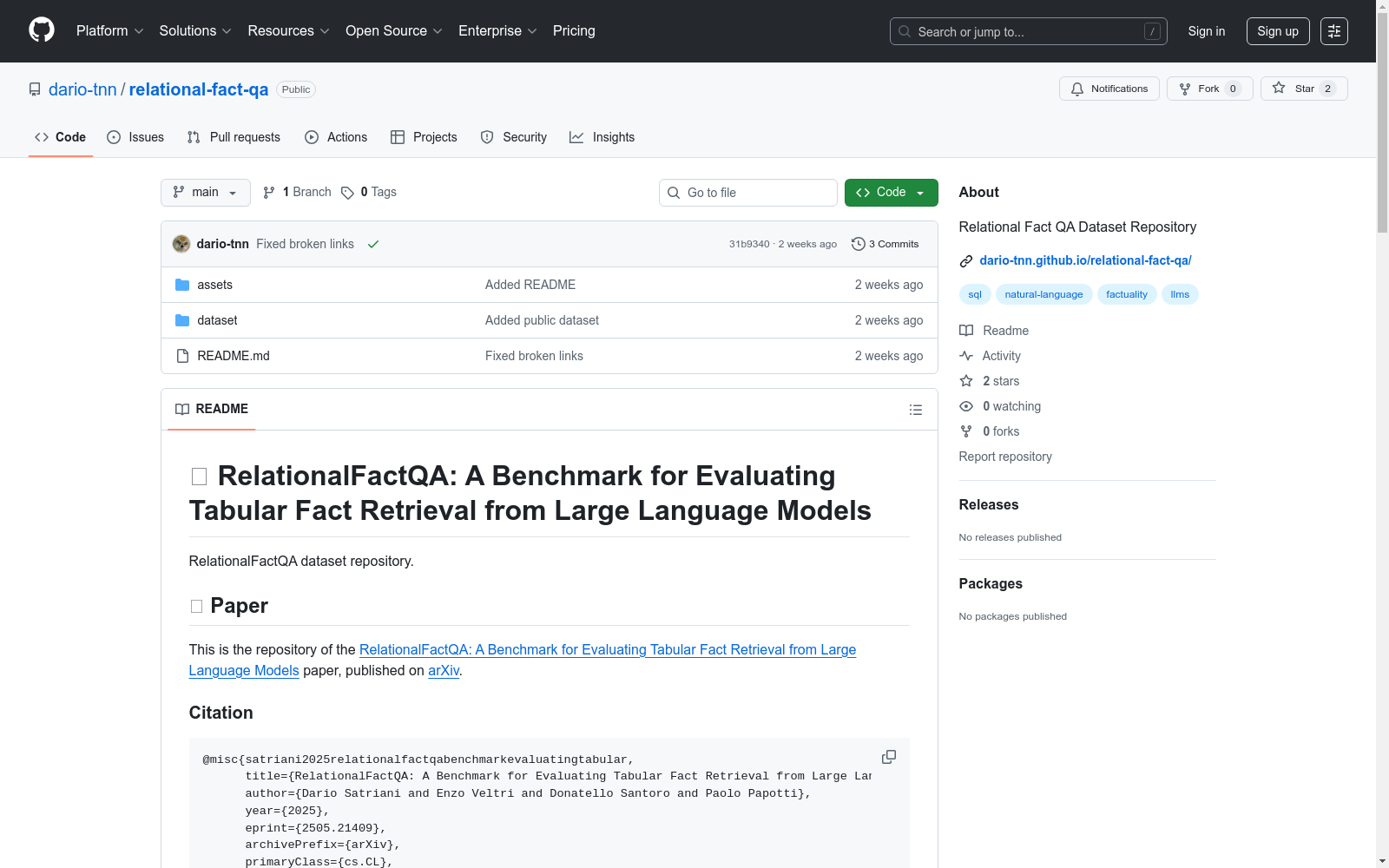Select the Code repository tab
The width and height of the screenshot is (1389, 868).
click(61, 137)
